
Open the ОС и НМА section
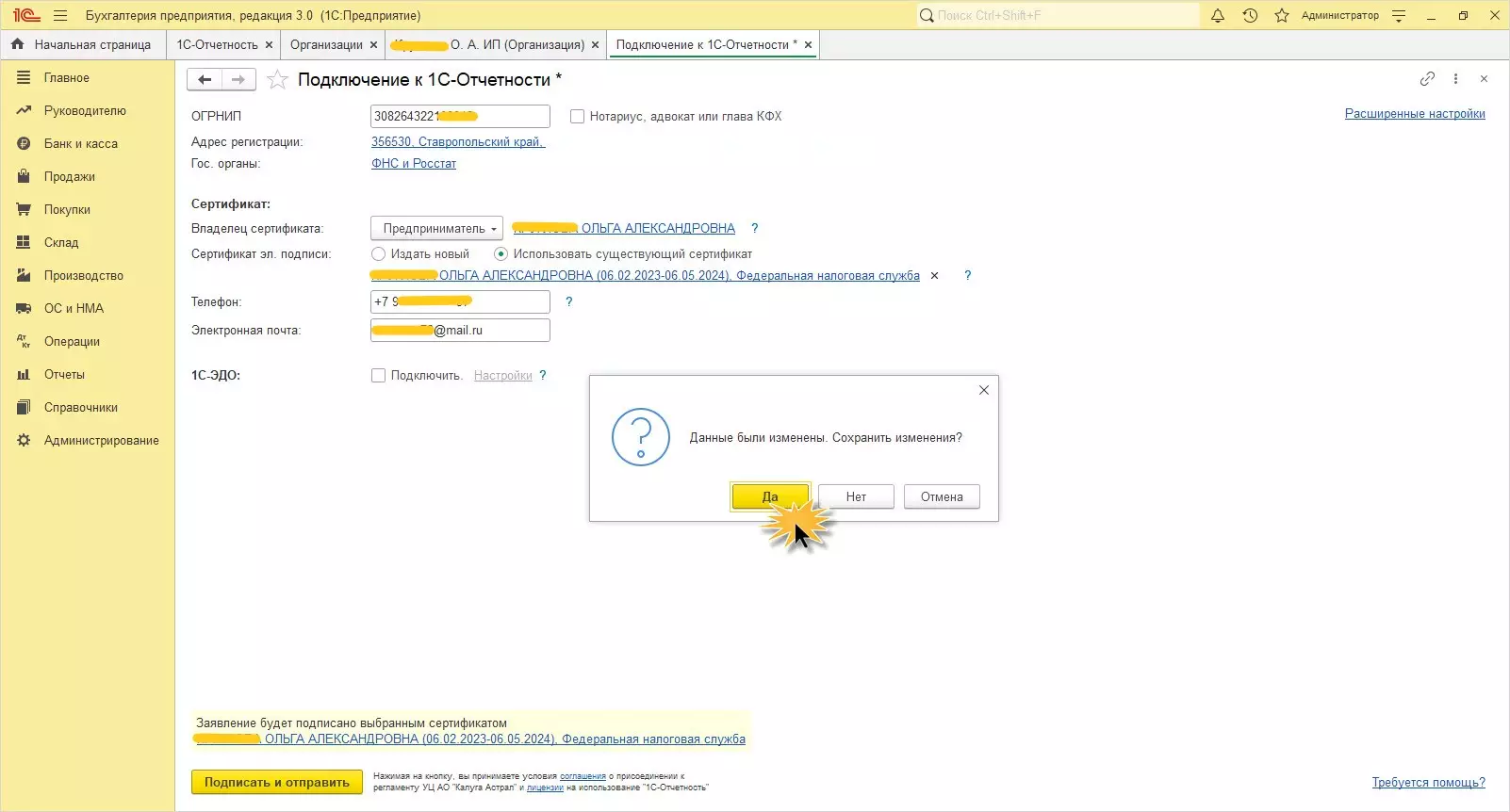(88, 309)
